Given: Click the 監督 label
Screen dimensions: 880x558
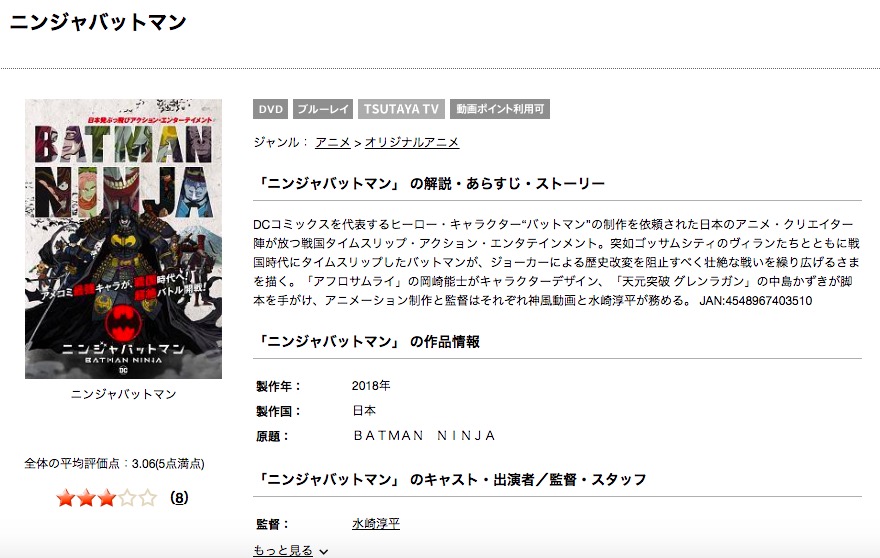Looking at the screenshot, I should [x=273, y=524].
